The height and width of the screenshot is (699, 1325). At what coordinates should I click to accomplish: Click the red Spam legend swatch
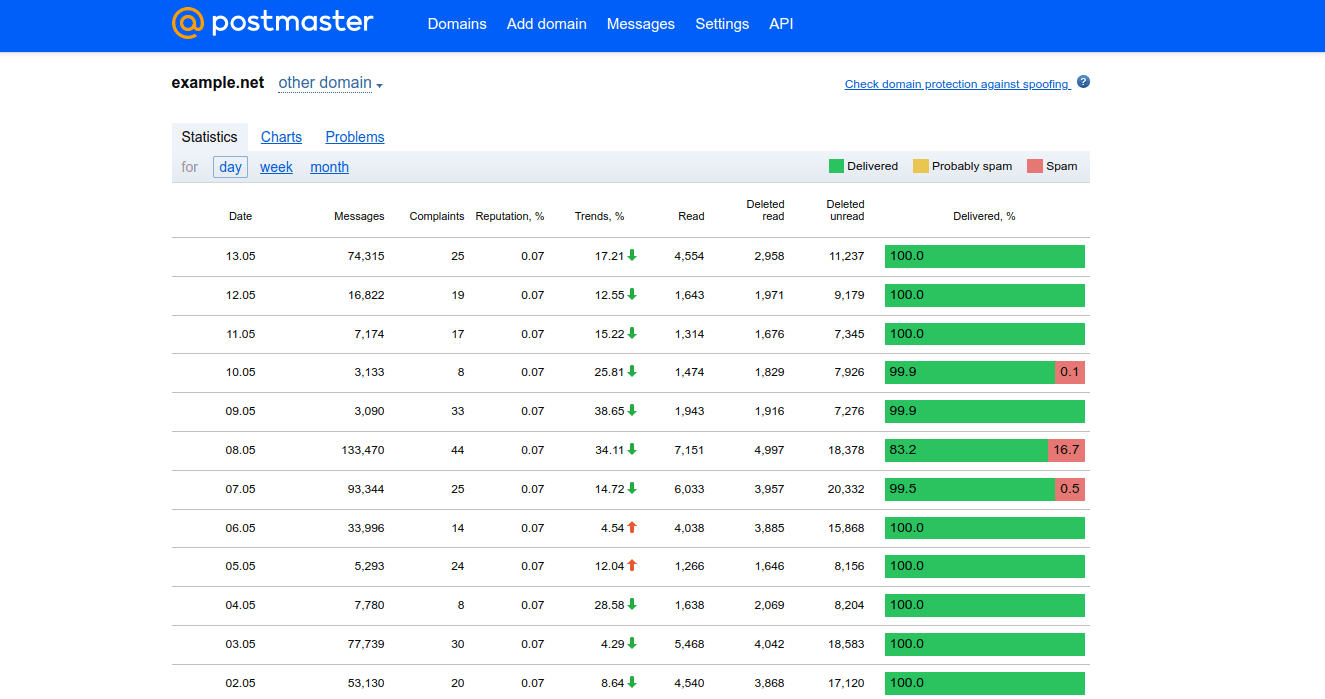coord(1035,166)
